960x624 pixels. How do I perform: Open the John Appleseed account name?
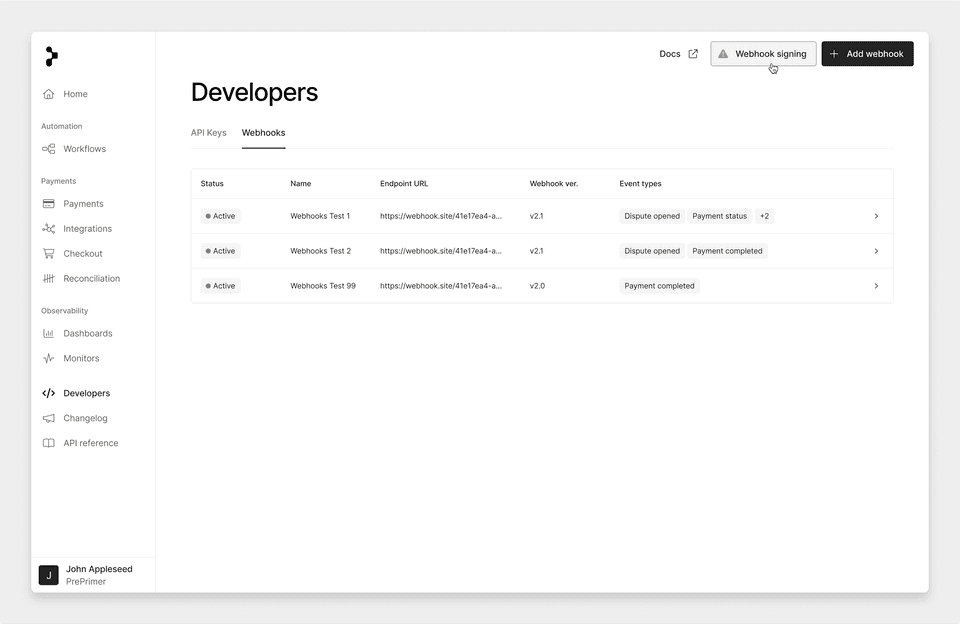tap(99, 569)
